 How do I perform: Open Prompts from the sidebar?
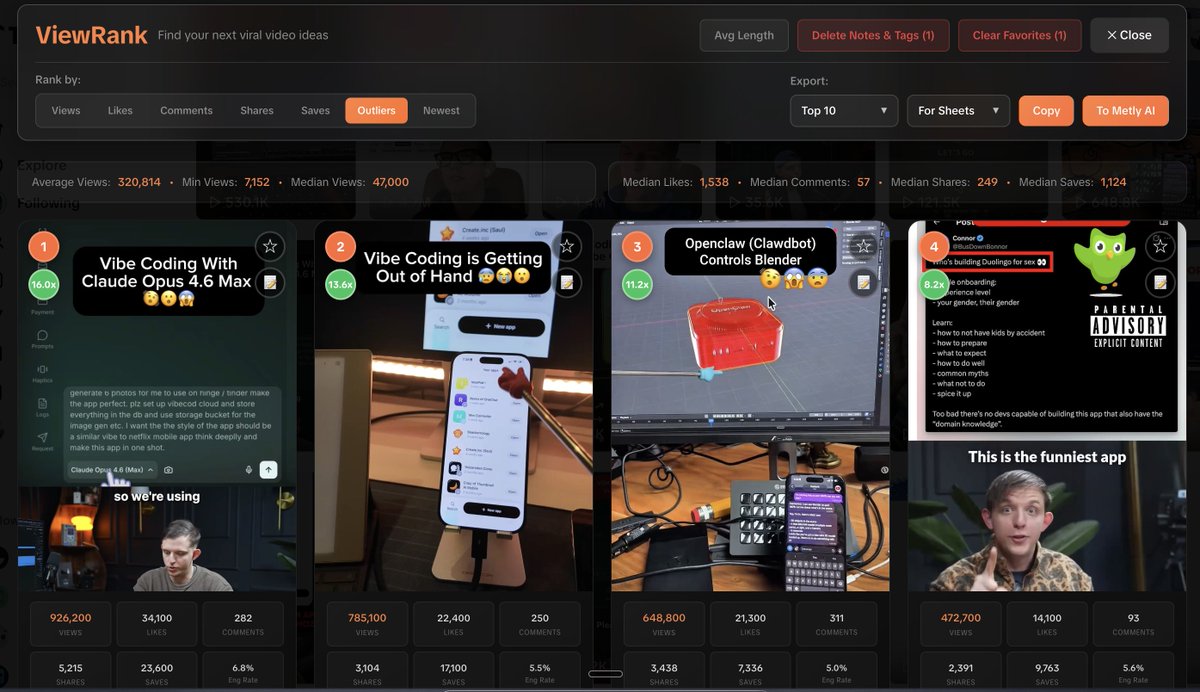(x=41, y=340)
